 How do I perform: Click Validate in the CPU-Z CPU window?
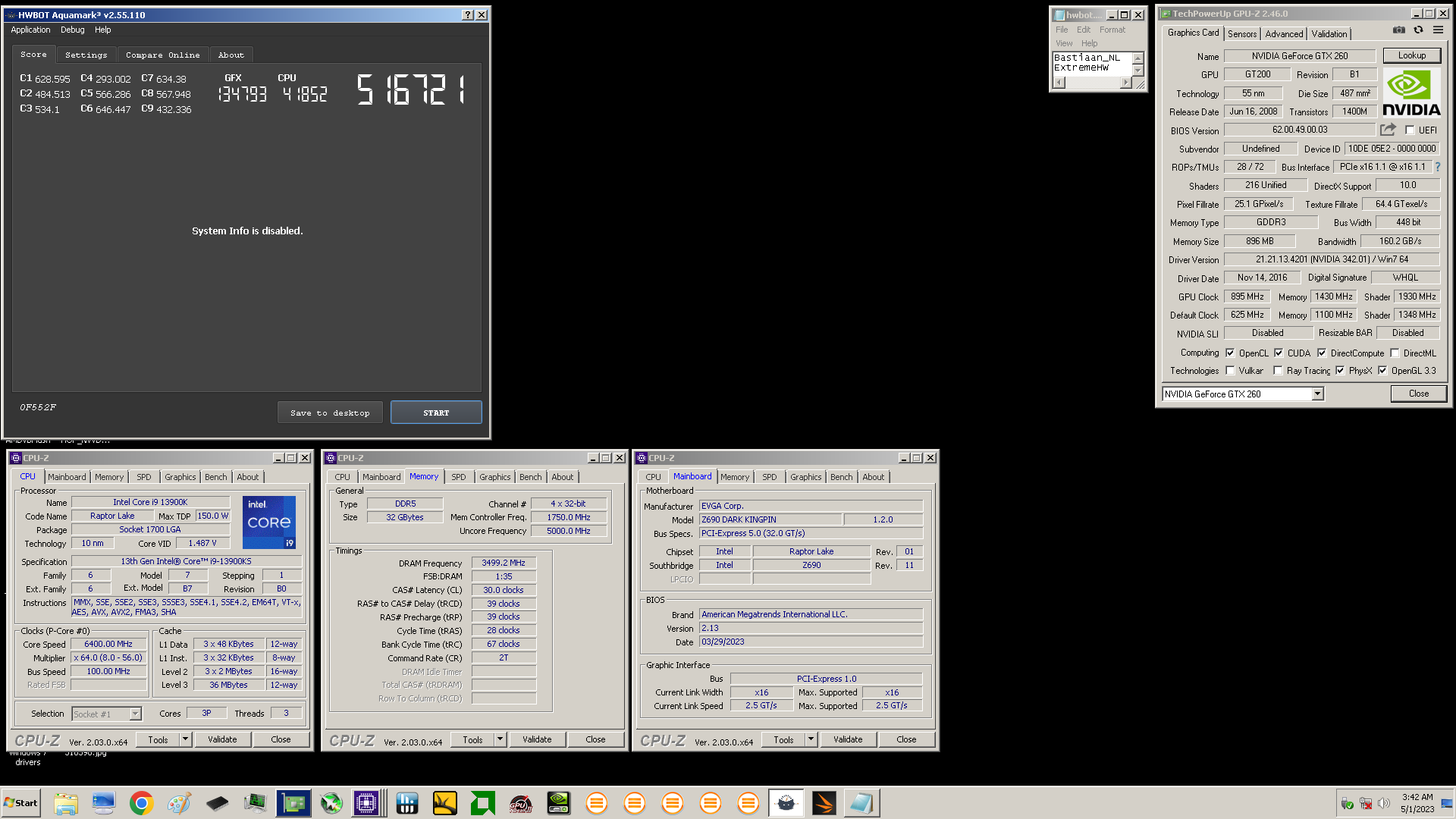(x=222, y=739)
